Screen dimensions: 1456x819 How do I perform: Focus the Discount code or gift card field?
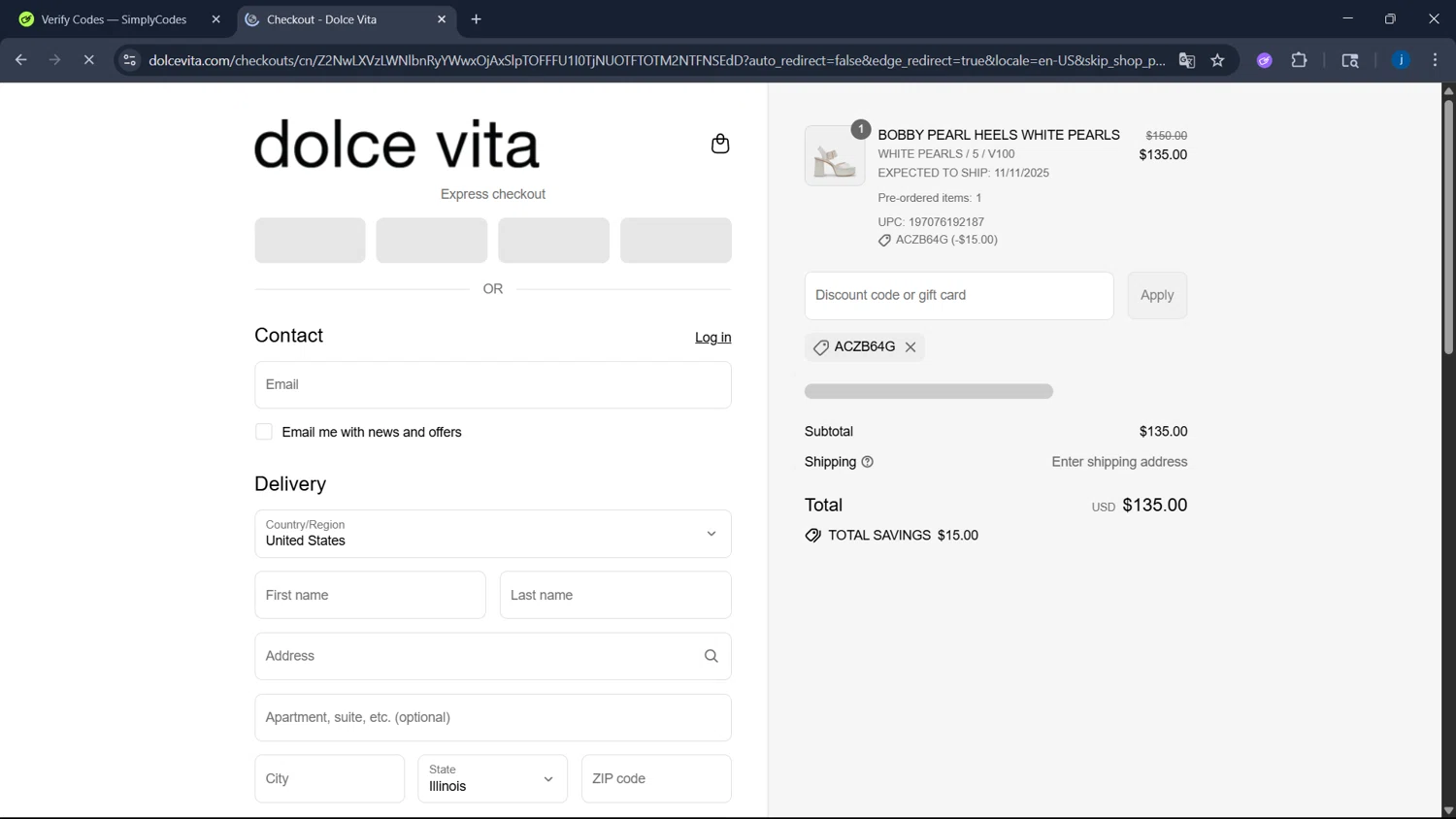coord(959,295)
